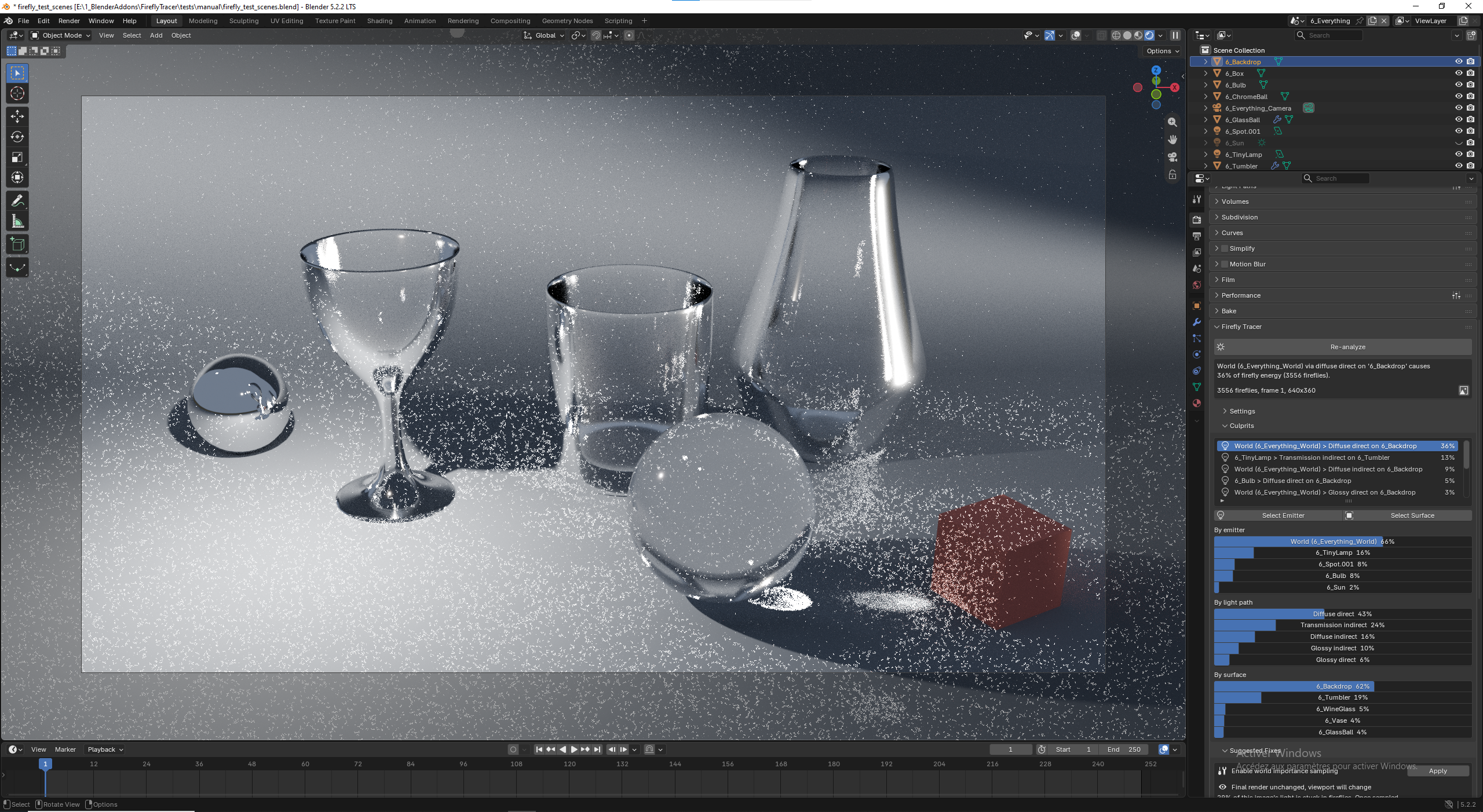Click the World emitter 66% bar

tap(1343, 542)
